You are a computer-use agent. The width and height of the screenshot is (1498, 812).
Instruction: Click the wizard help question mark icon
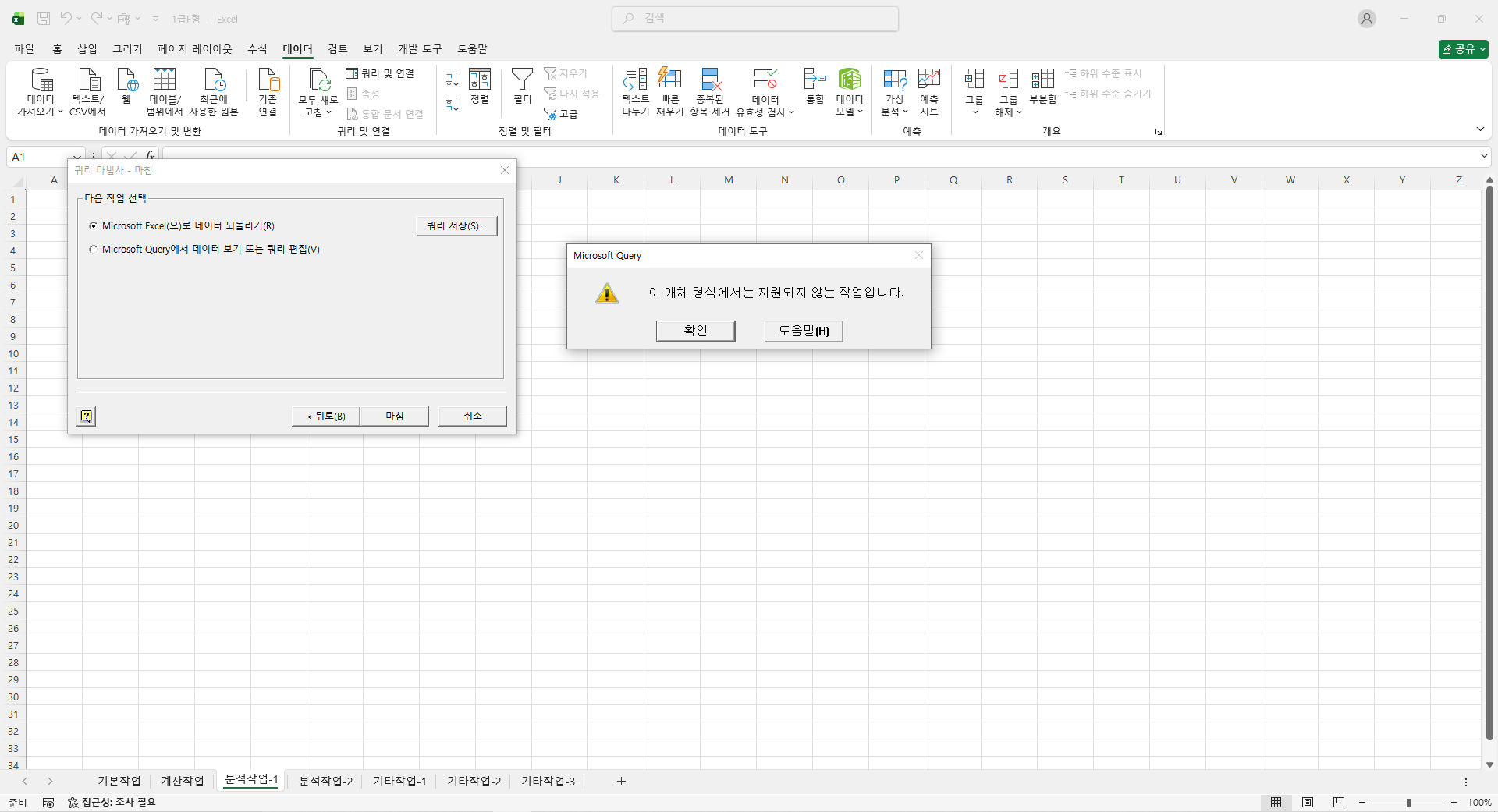tap(87, 417)
